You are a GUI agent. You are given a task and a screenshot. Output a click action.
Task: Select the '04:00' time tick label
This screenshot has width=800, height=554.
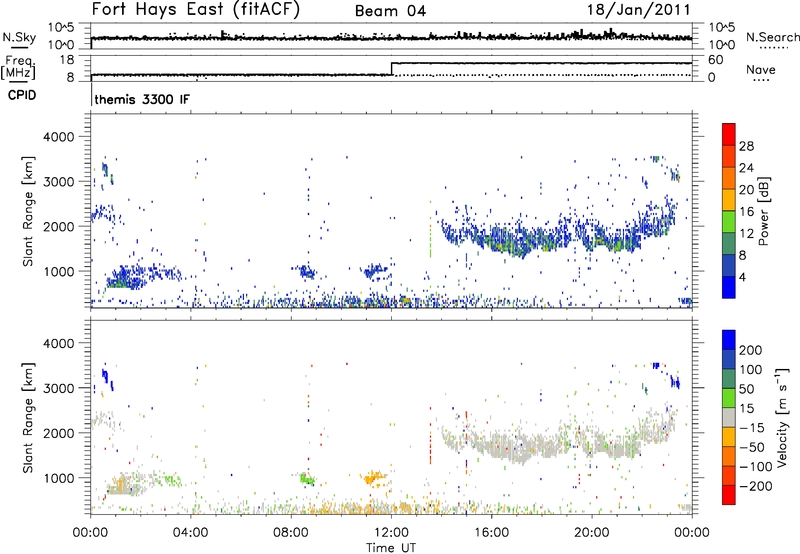click(190, 533)
